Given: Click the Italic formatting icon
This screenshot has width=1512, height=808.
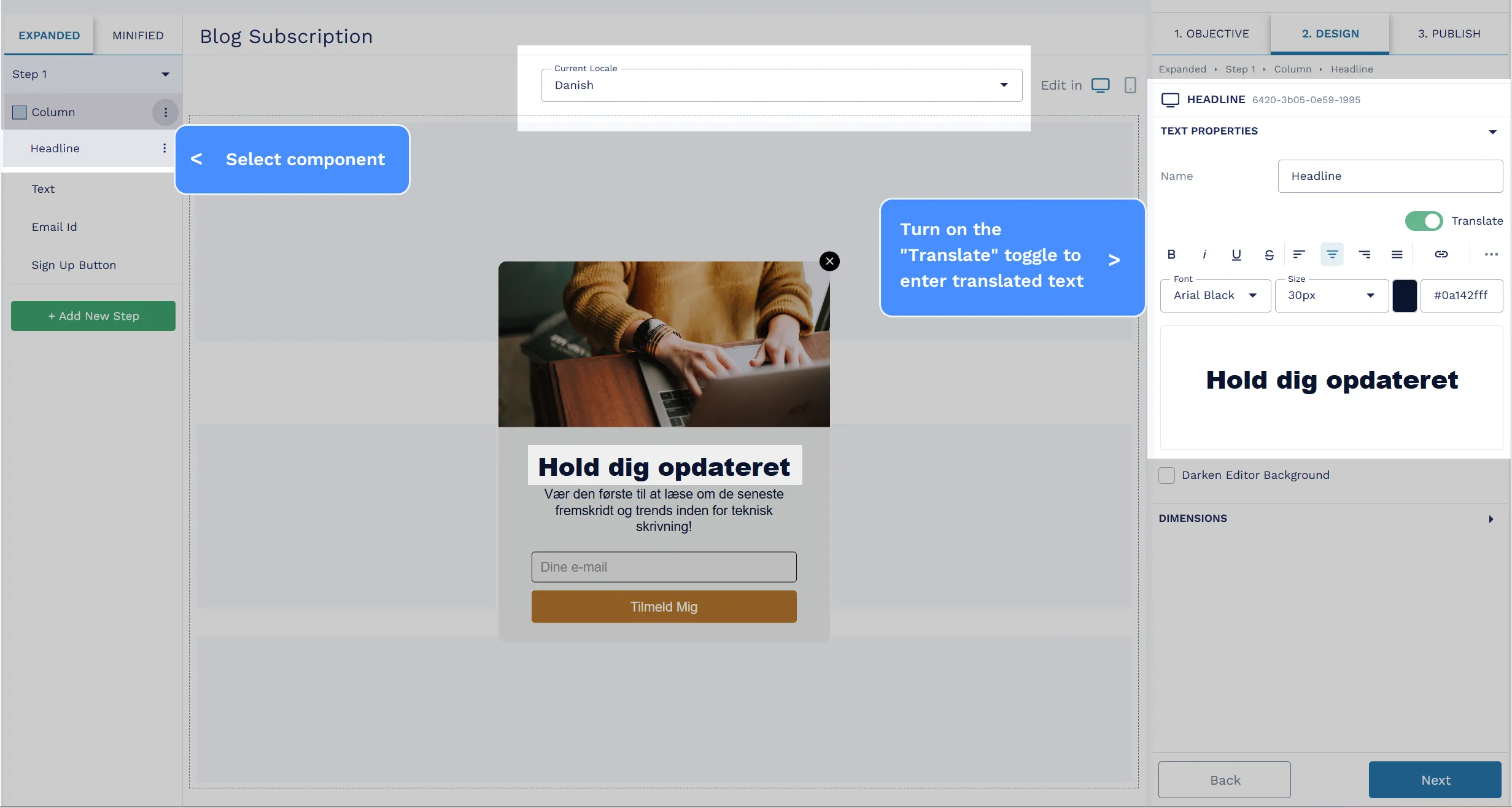Looking at the screenshot, I should tap(1204, 254).
